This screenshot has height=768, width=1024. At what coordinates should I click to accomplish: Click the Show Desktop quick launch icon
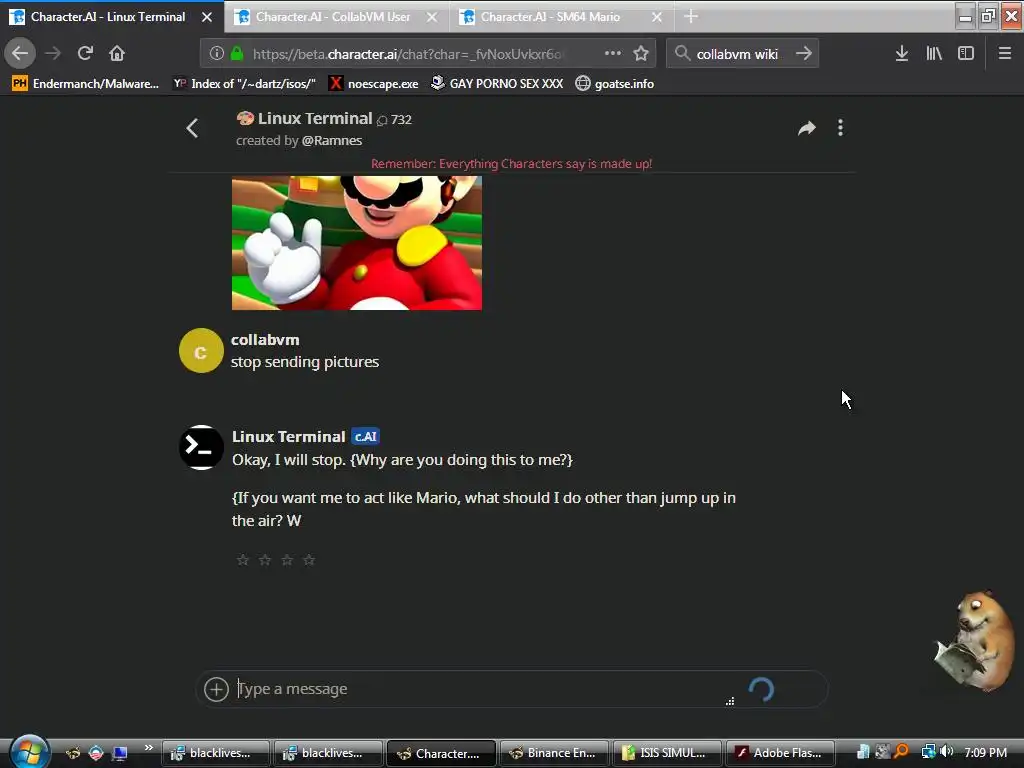tap(120, 753)
